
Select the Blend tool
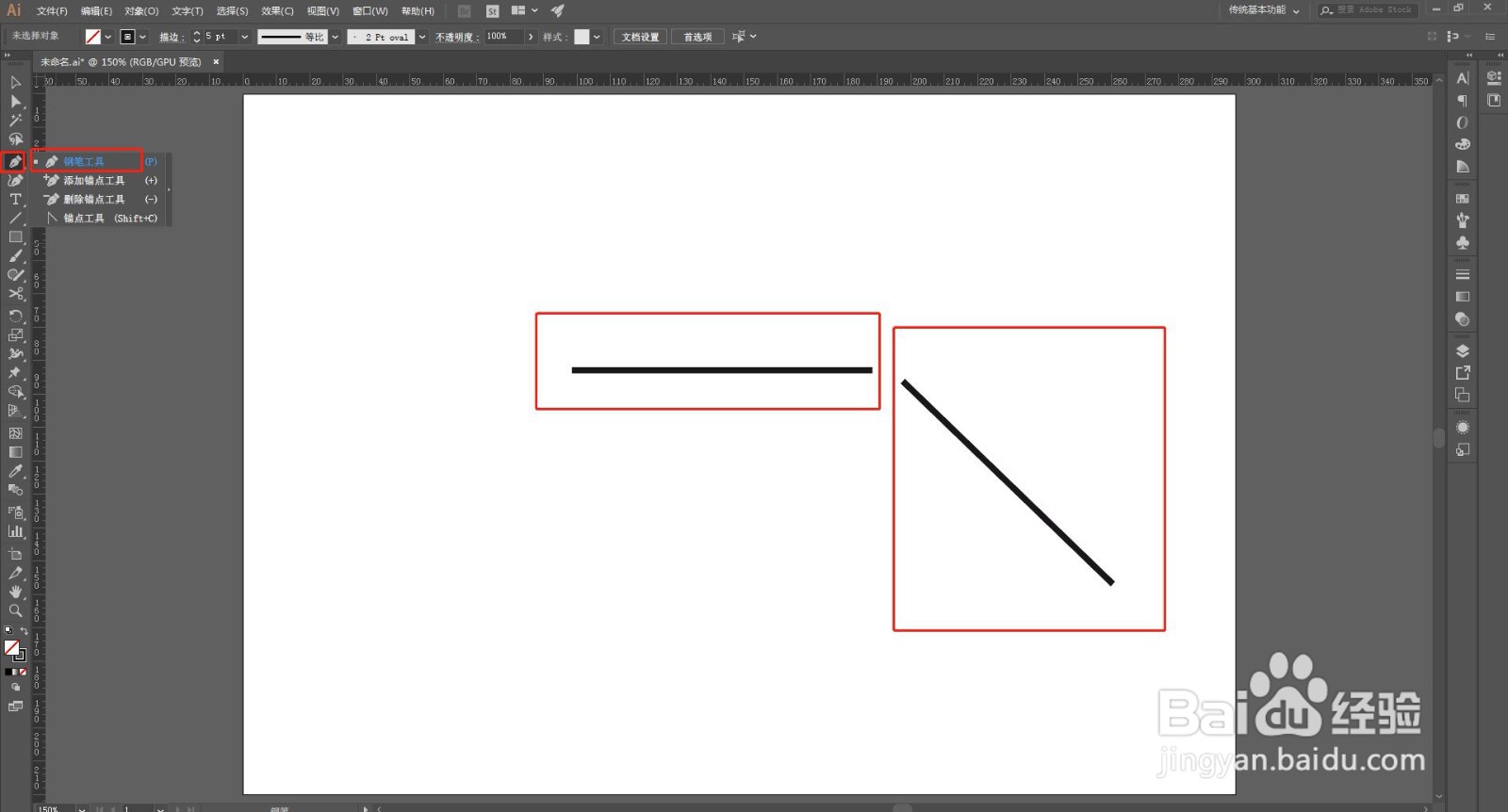[15, 490]
